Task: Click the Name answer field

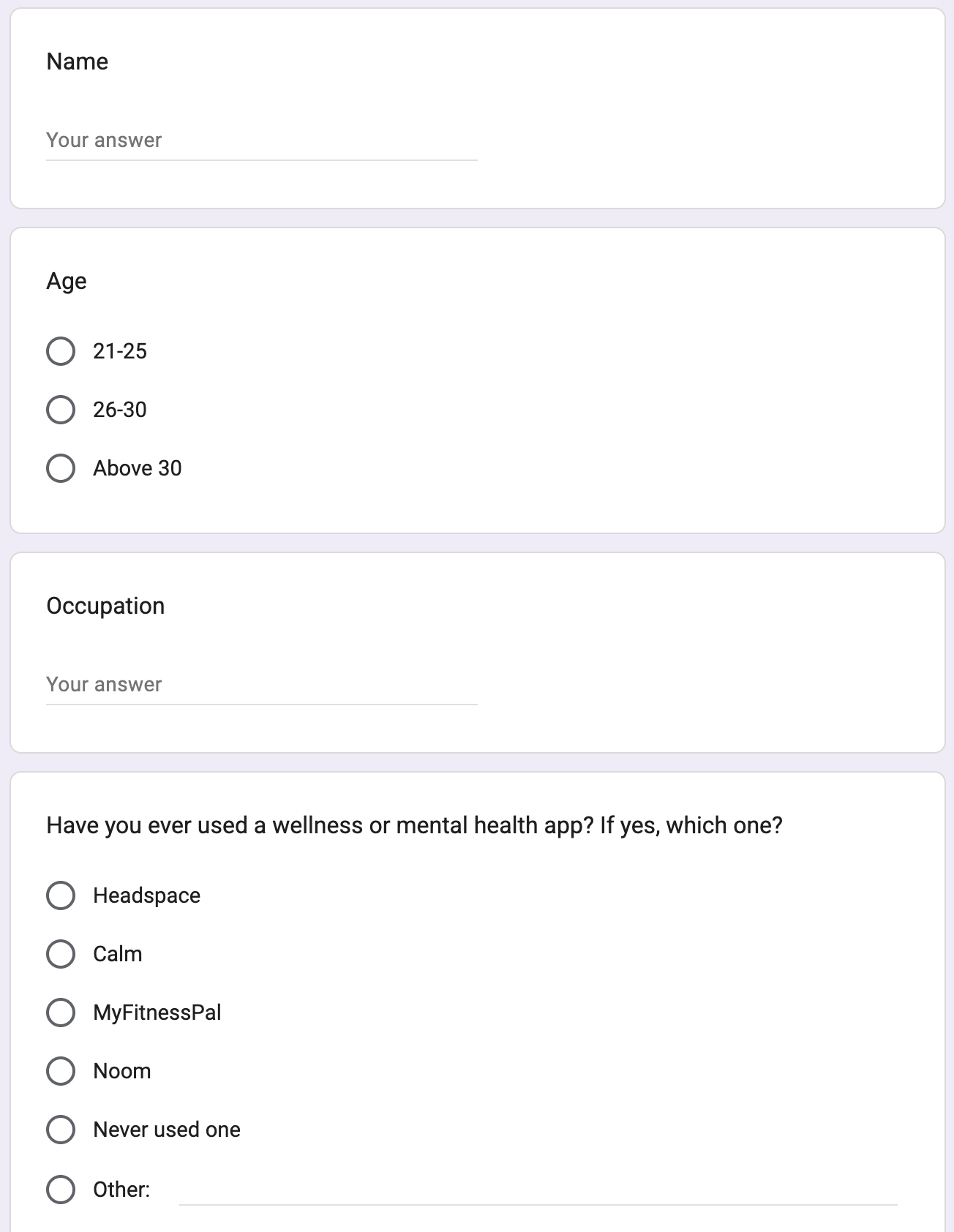Action: [261, 140]
